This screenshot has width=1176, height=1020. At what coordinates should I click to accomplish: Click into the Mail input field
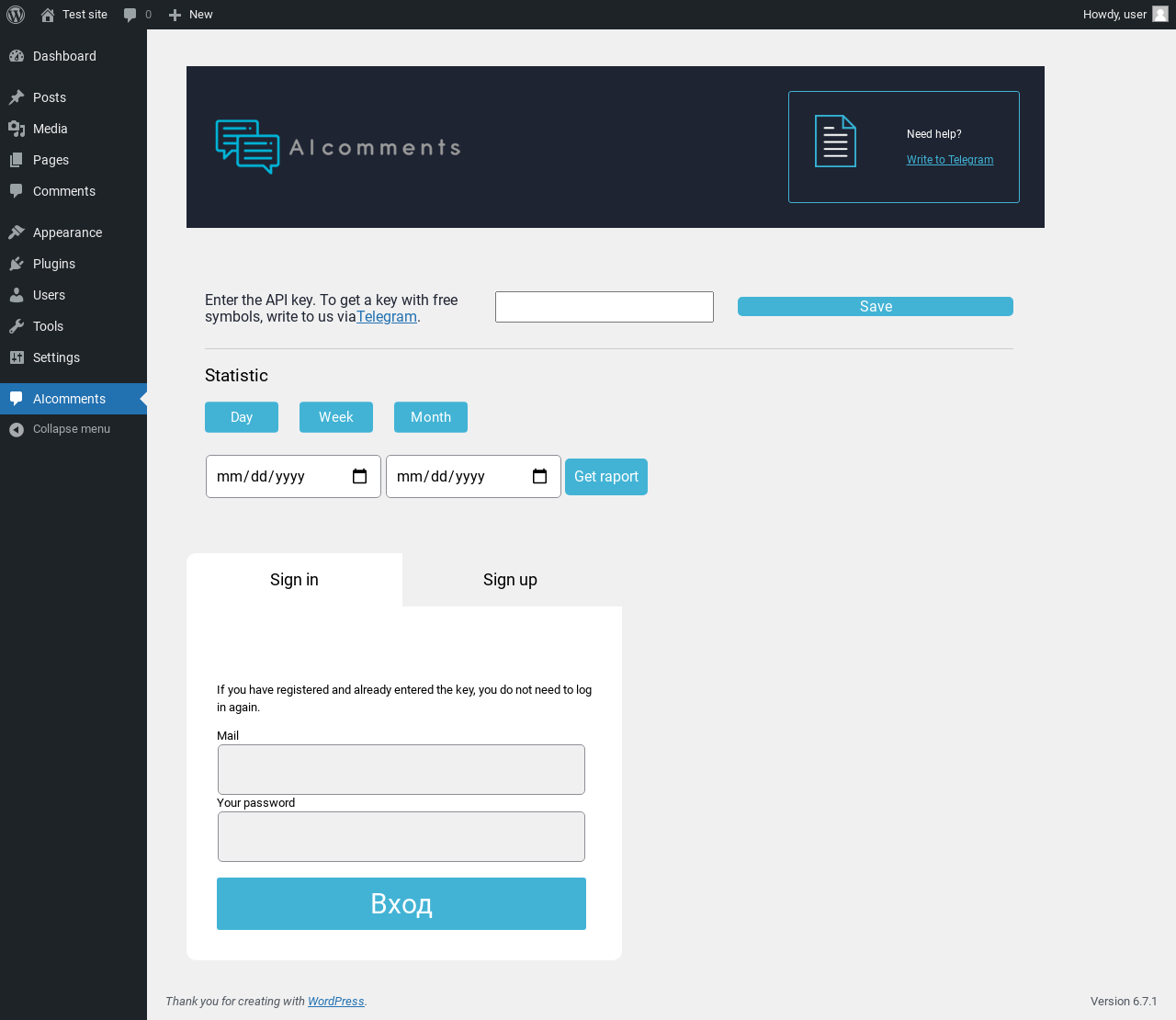click(401, 769)
